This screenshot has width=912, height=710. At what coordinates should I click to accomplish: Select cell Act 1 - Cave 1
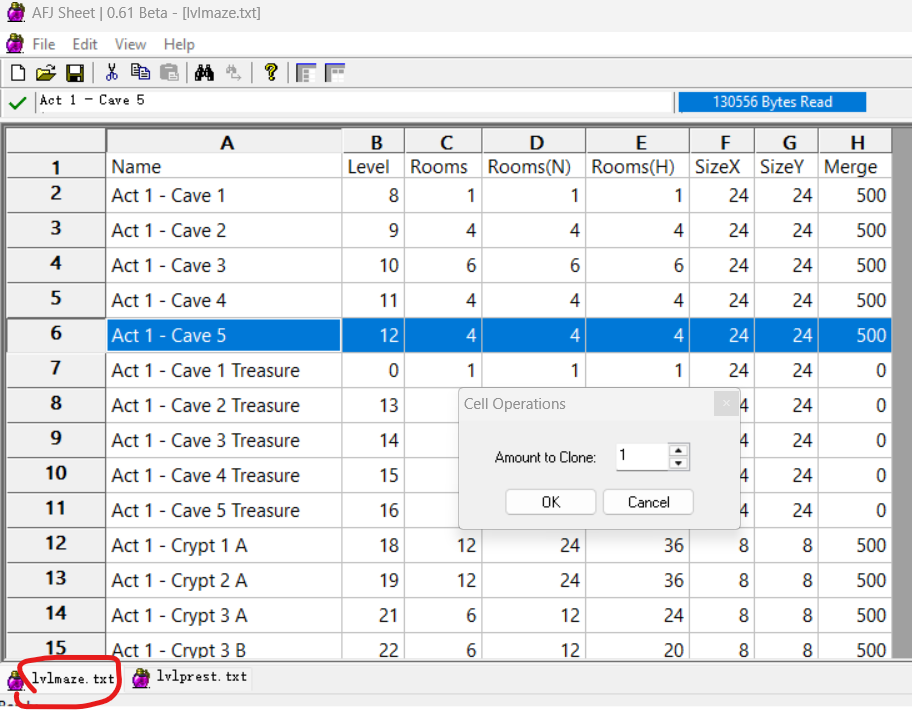click(225, 195)
